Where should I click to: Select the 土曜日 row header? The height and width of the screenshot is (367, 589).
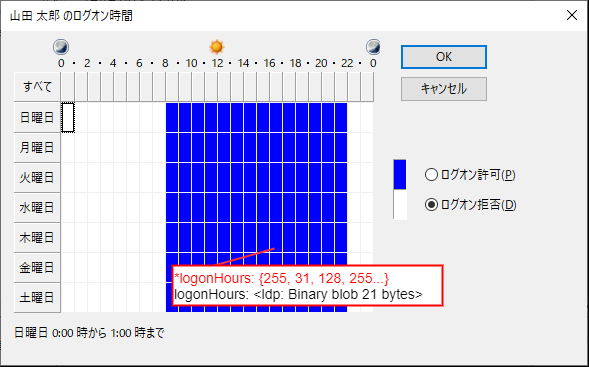pyautogui.click(x=37, y=298)
